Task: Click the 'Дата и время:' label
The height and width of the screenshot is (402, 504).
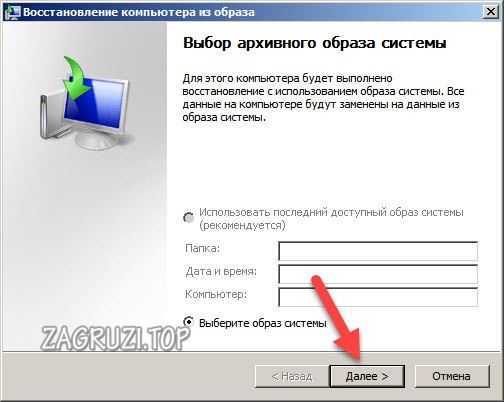Action: pos(221,272)
